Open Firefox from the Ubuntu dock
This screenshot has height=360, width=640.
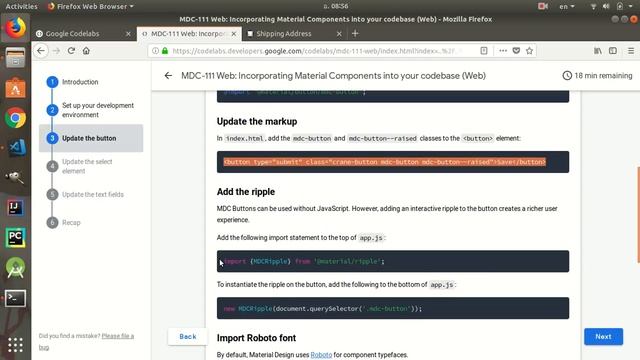pyautogui.click(x=16, y=28)
